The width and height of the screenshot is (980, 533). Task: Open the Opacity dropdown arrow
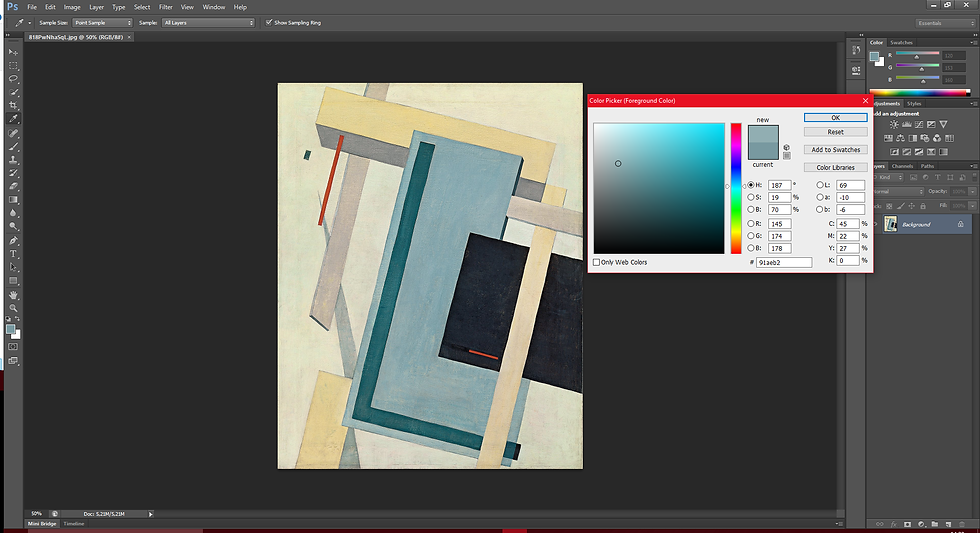tap(972, 192)
